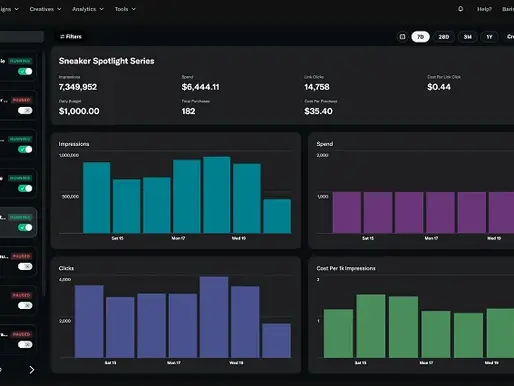514x386 pixels.
Task: Click the first RUNNING status badge
Action: tap(20, 61)
